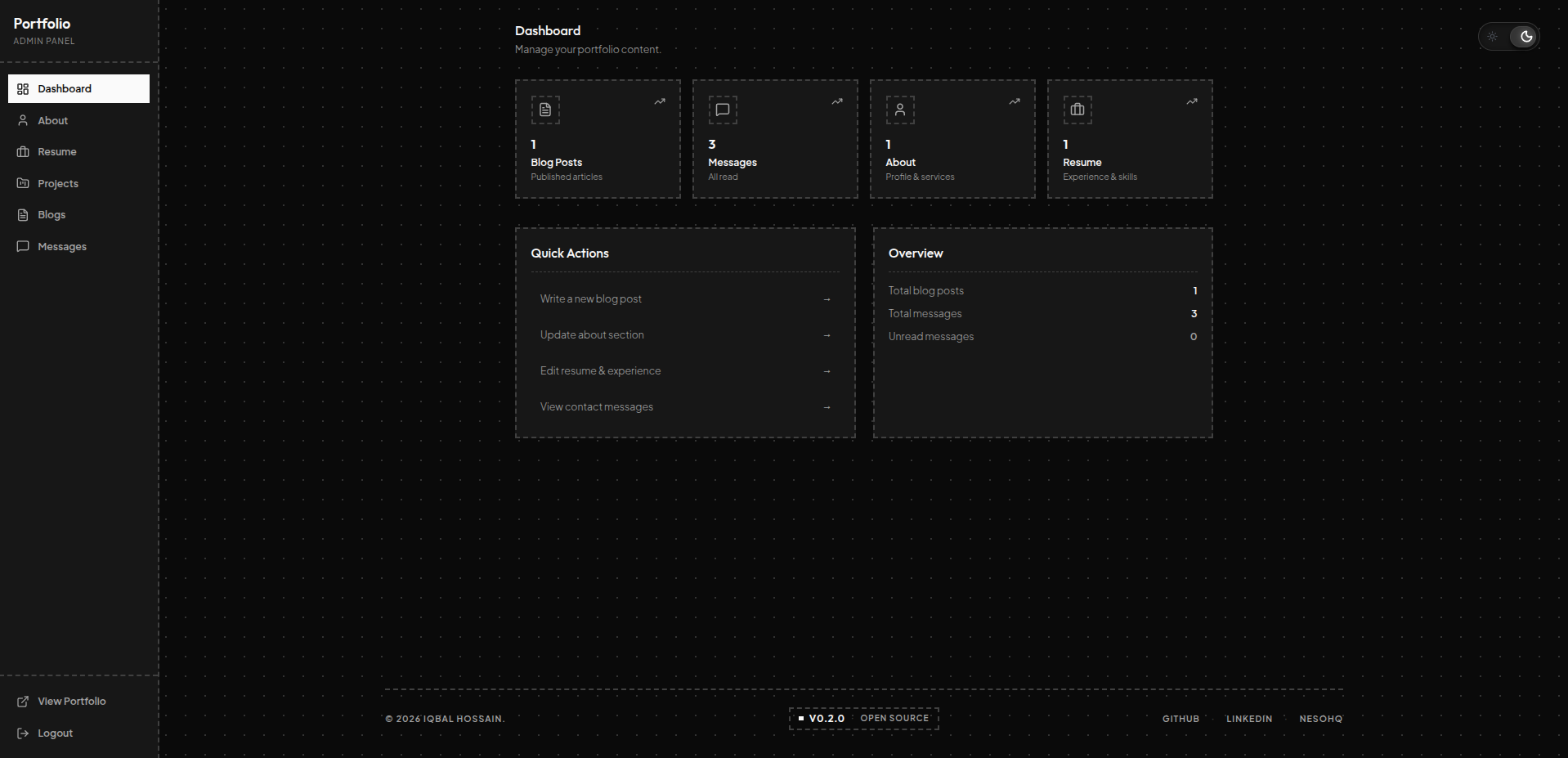Click the arrow icon on Blog Posts card

[x=659, y=101]
